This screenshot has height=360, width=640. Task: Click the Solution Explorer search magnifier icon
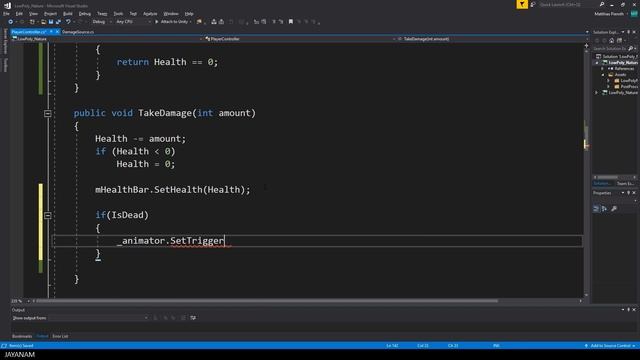coord(631,48)
